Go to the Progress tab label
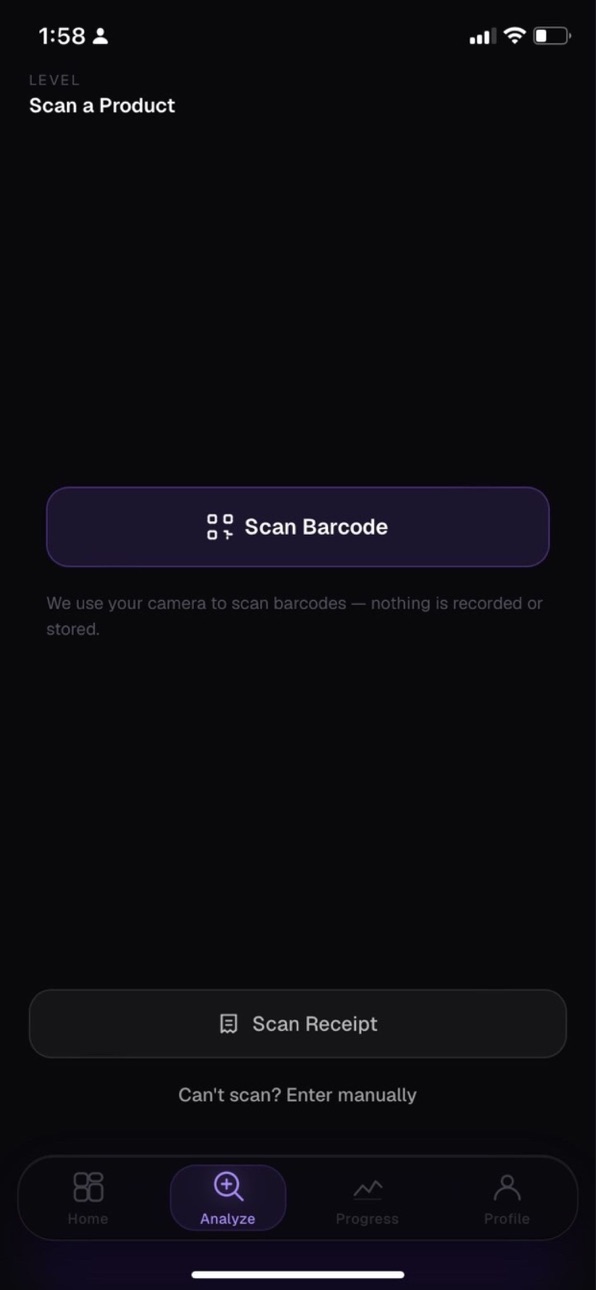This screenshot has height=1290, width=596. (367, 1219)
